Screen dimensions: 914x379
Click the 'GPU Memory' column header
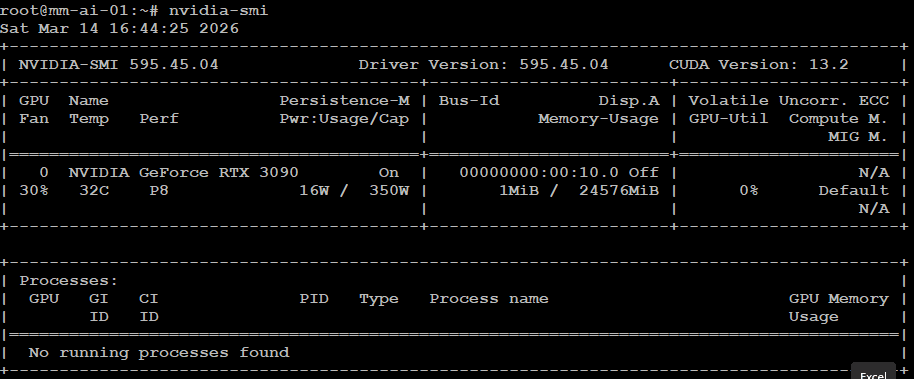(838, 299)
